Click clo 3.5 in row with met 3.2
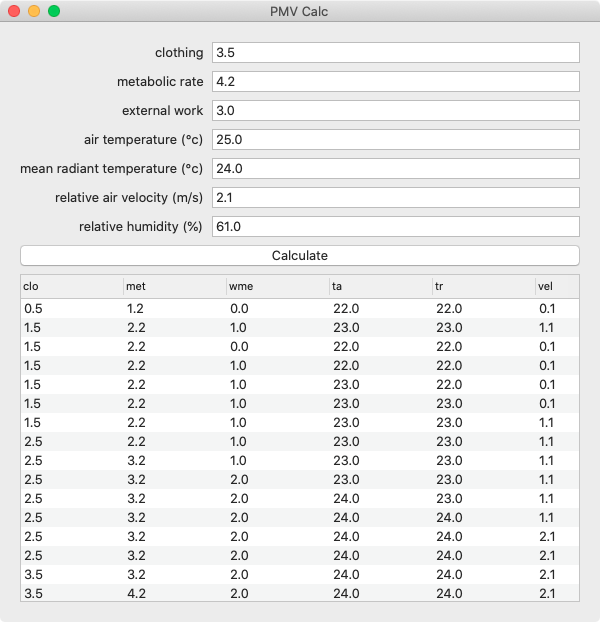This screenshot has height=622, width=600. 33,574
